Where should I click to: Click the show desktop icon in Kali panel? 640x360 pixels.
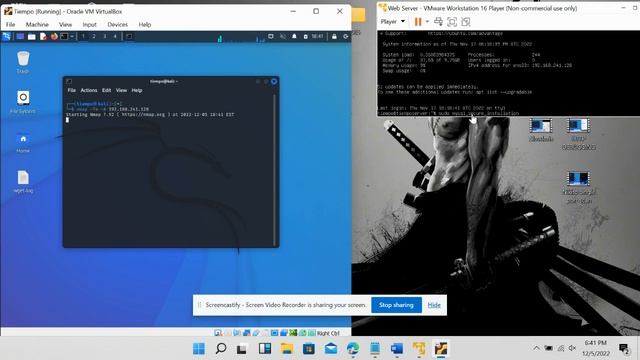click(x=20, y=37)
